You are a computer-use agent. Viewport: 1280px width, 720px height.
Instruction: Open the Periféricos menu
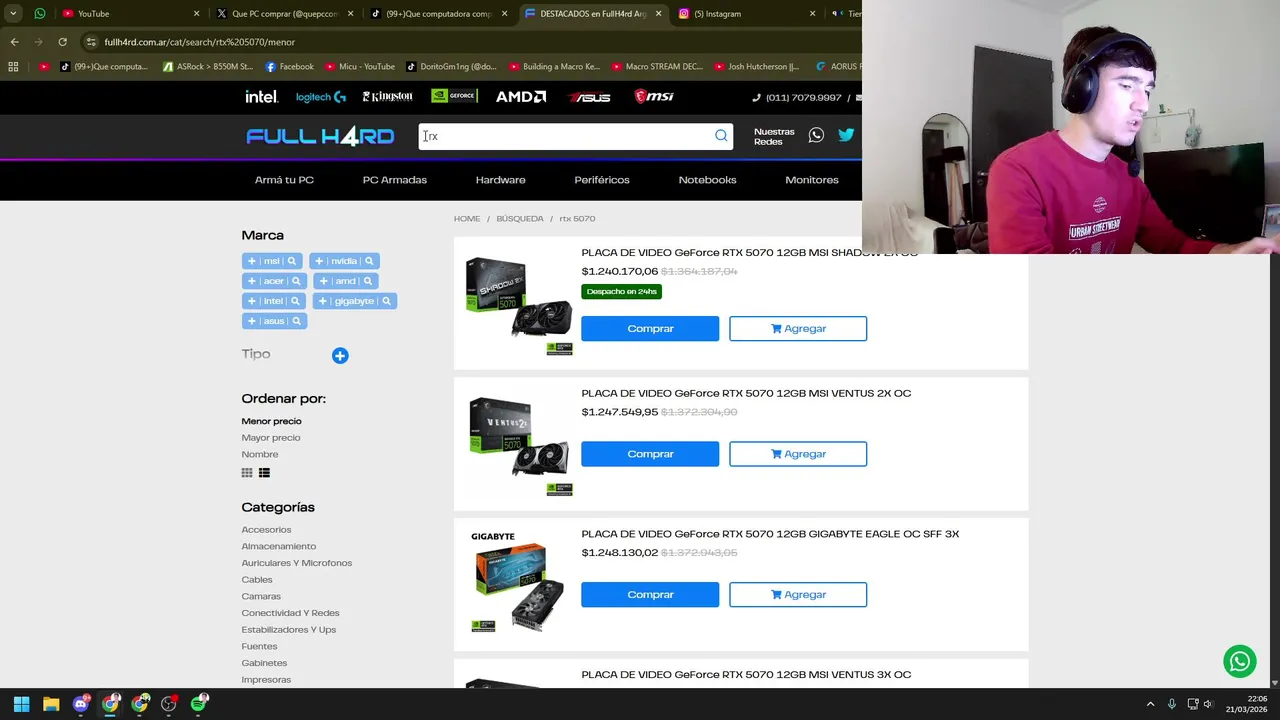click(602, 180)
